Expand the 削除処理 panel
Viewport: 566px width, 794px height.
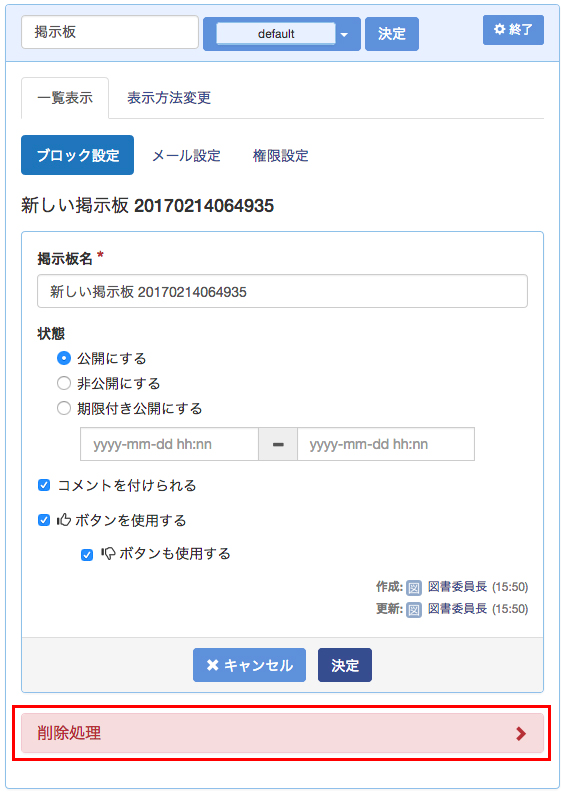pyautogui.click(x=282, y=733)
